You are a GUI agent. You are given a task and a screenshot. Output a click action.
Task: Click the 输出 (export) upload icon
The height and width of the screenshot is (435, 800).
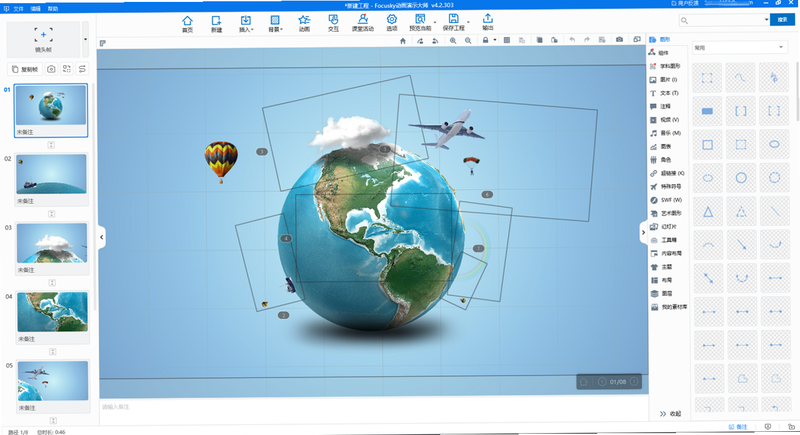488,22
